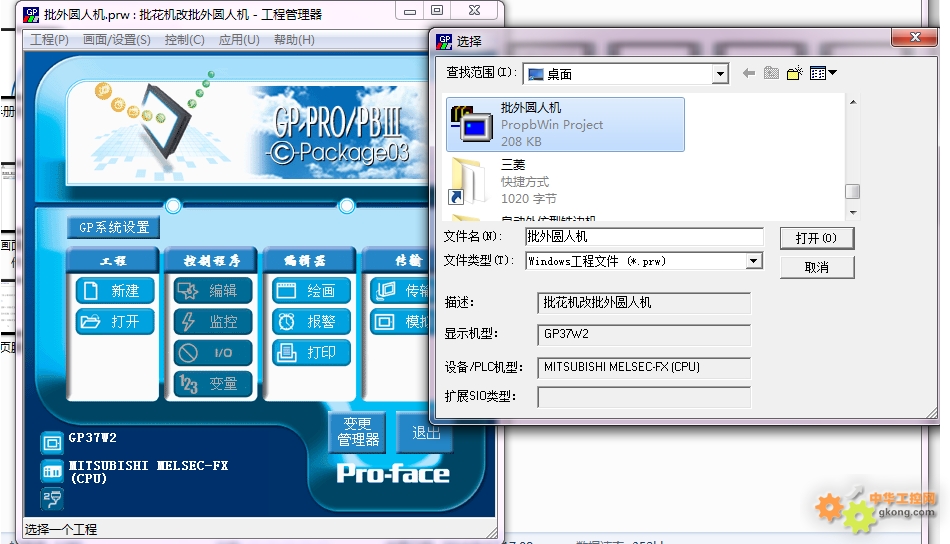Click the 传输 transfer button
The image size is (950, 544).
(399, 291)
